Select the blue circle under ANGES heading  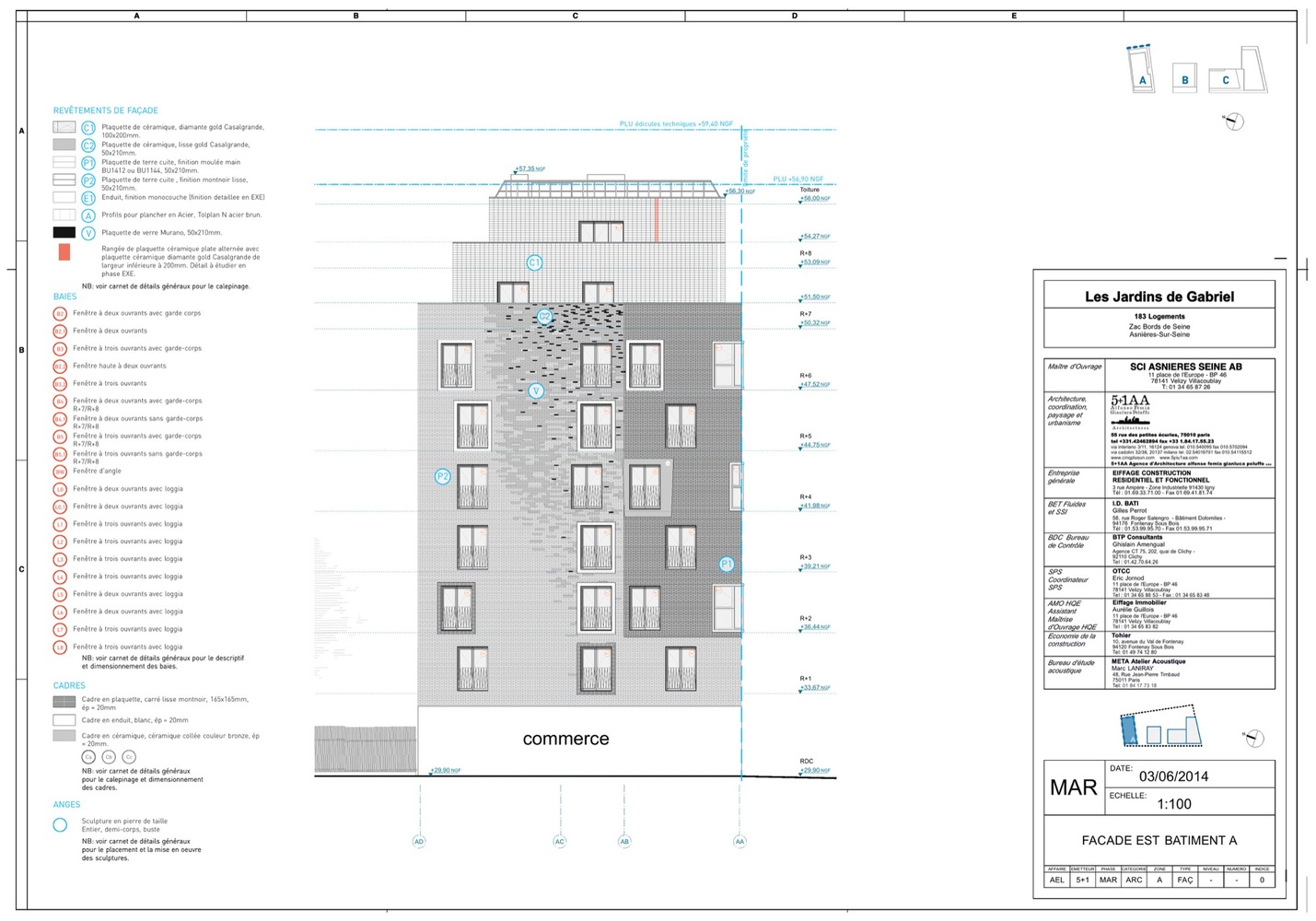tap(60, 825)
